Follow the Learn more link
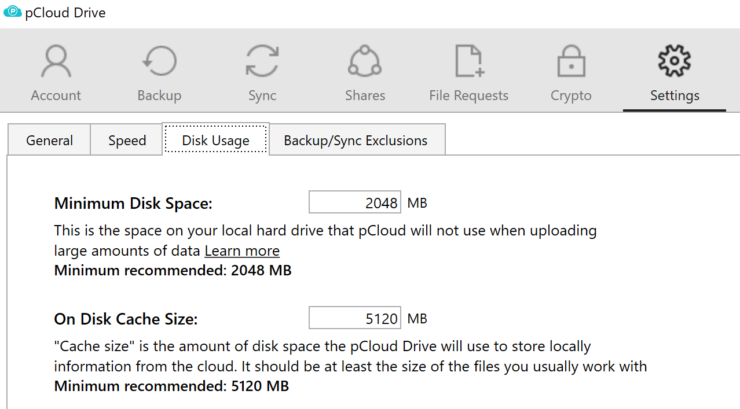This screenshot has width=740, height=409. pos(242,250)
